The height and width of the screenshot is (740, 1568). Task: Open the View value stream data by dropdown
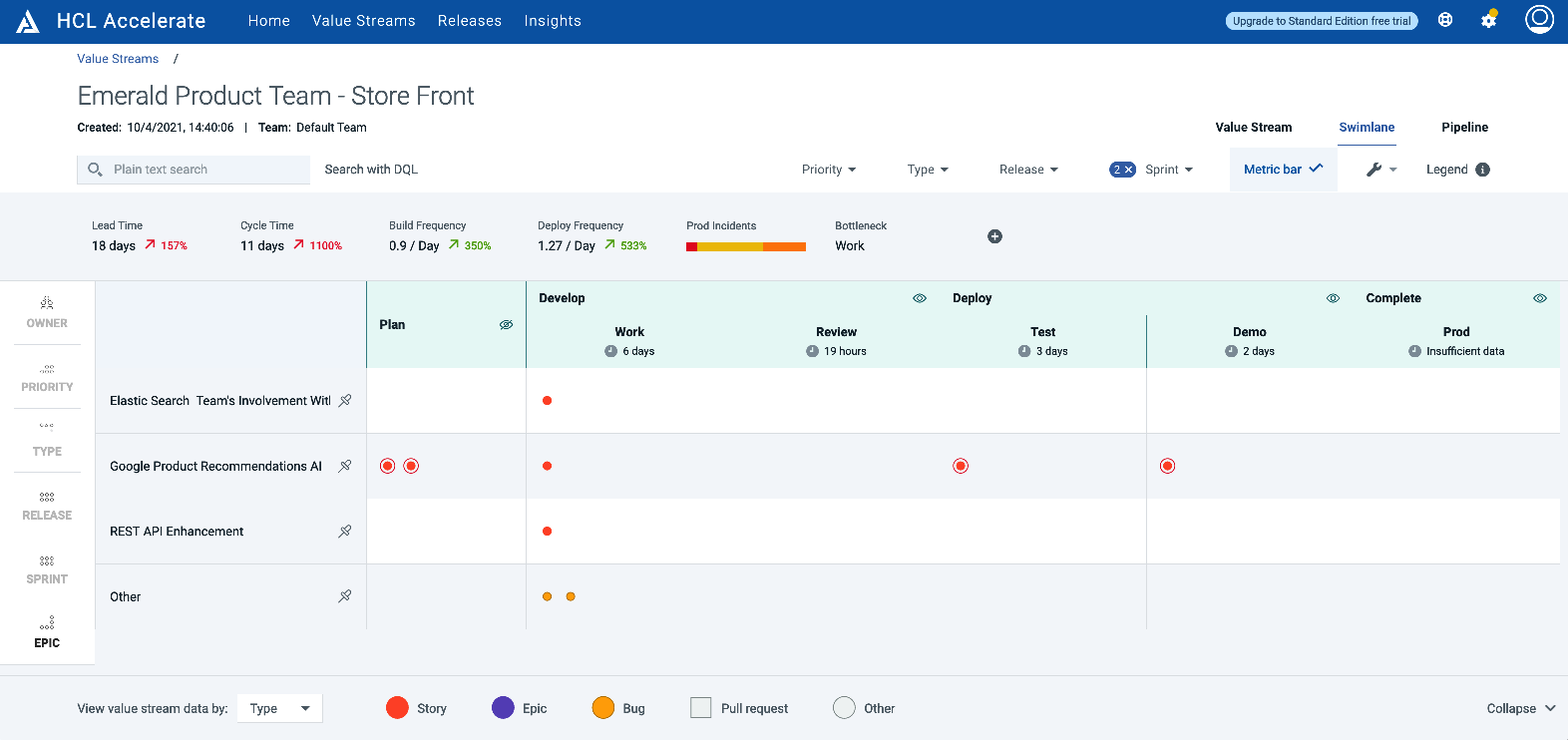click(279, 708)
